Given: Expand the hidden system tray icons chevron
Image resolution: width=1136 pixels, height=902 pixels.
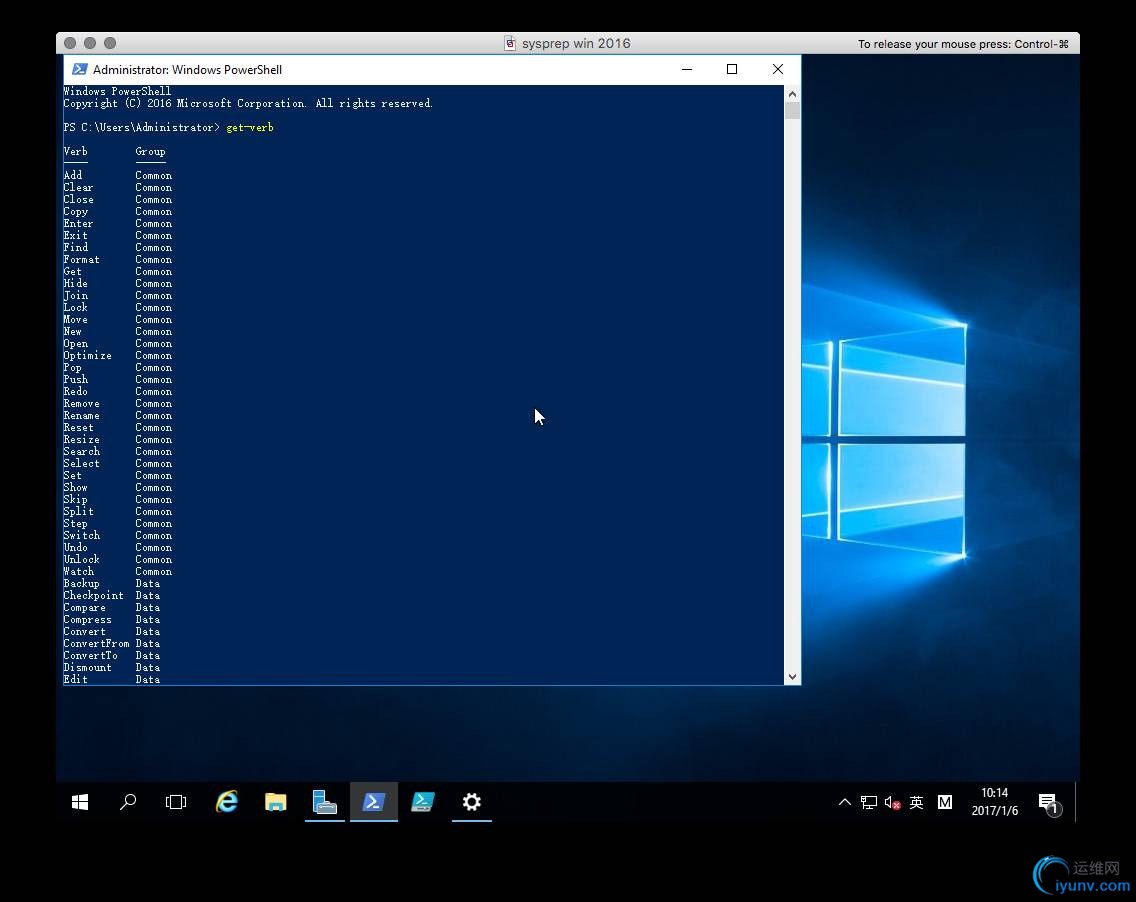Looking at the screenshot, I should (x=844, y=802).
